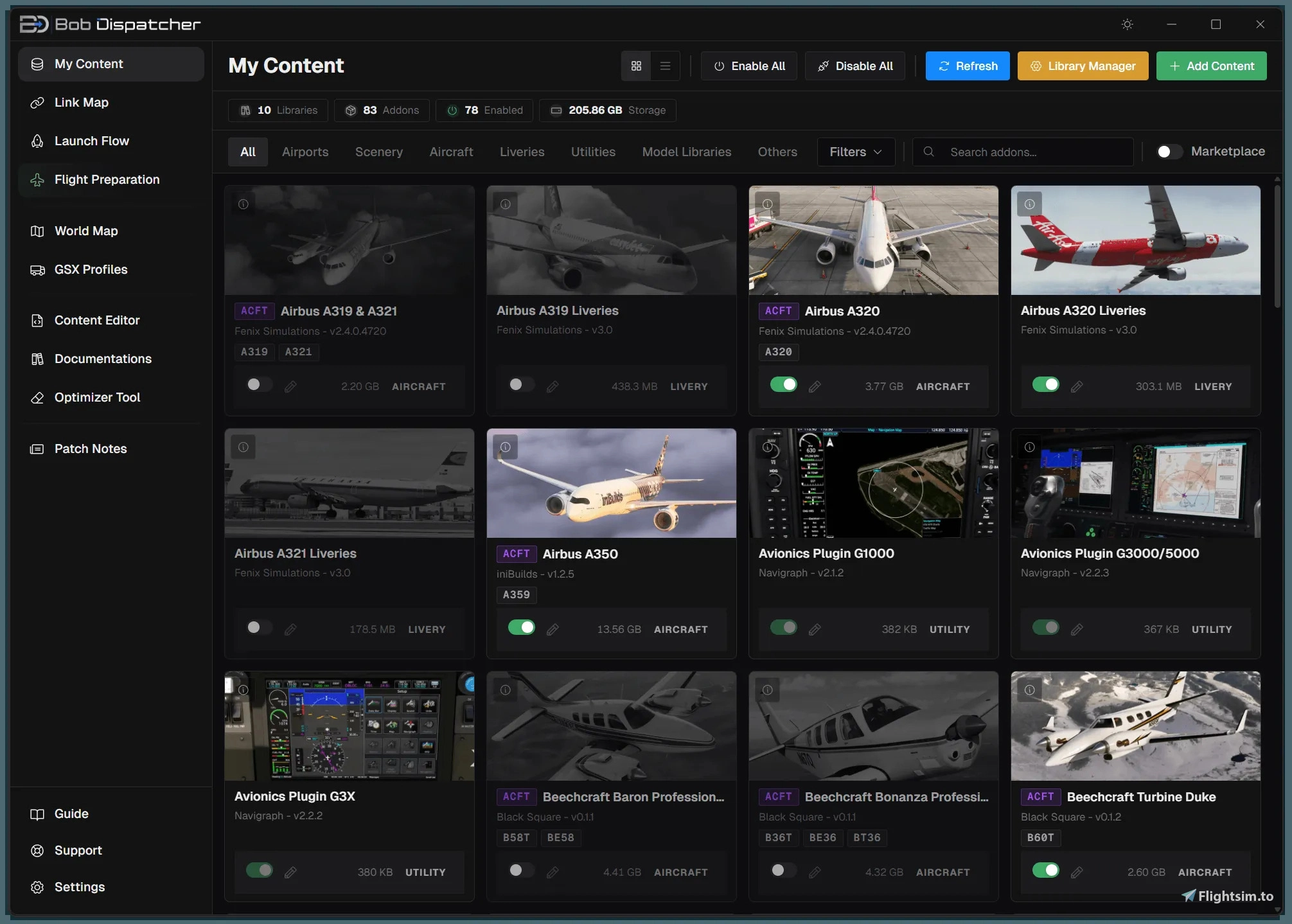Image resolution: width=1292 pixels, height=924 pixels.
Task: Edit Beechcraft Bonanza Professional pencil icon
Action: (x=815, y=872)
